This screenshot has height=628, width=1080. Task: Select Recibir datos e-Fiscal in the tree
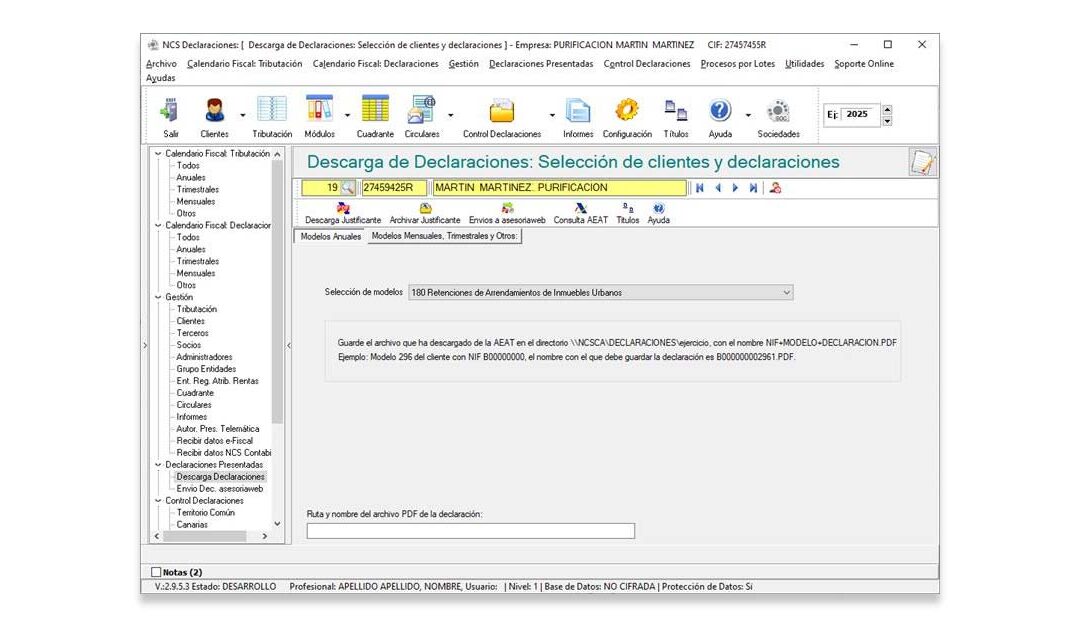pos(214,441)
